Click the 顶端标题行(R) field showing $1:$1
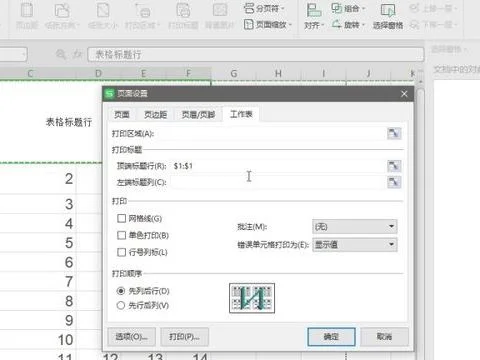480x360 pixels. (278, 166)
